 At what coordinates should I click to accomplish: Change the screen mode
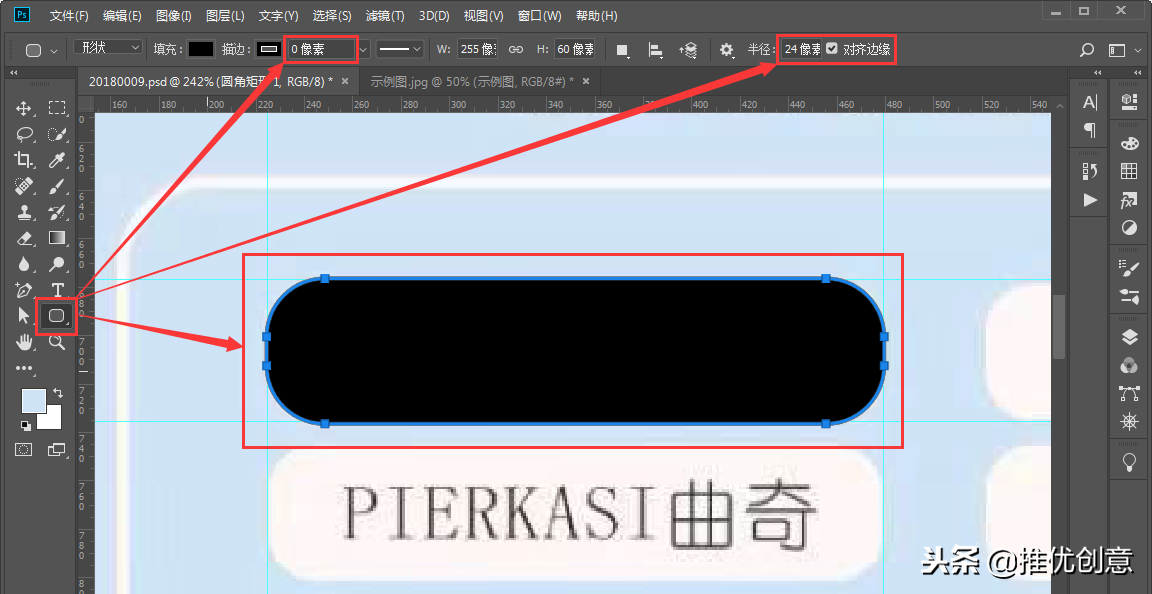(x=57, y=449)
